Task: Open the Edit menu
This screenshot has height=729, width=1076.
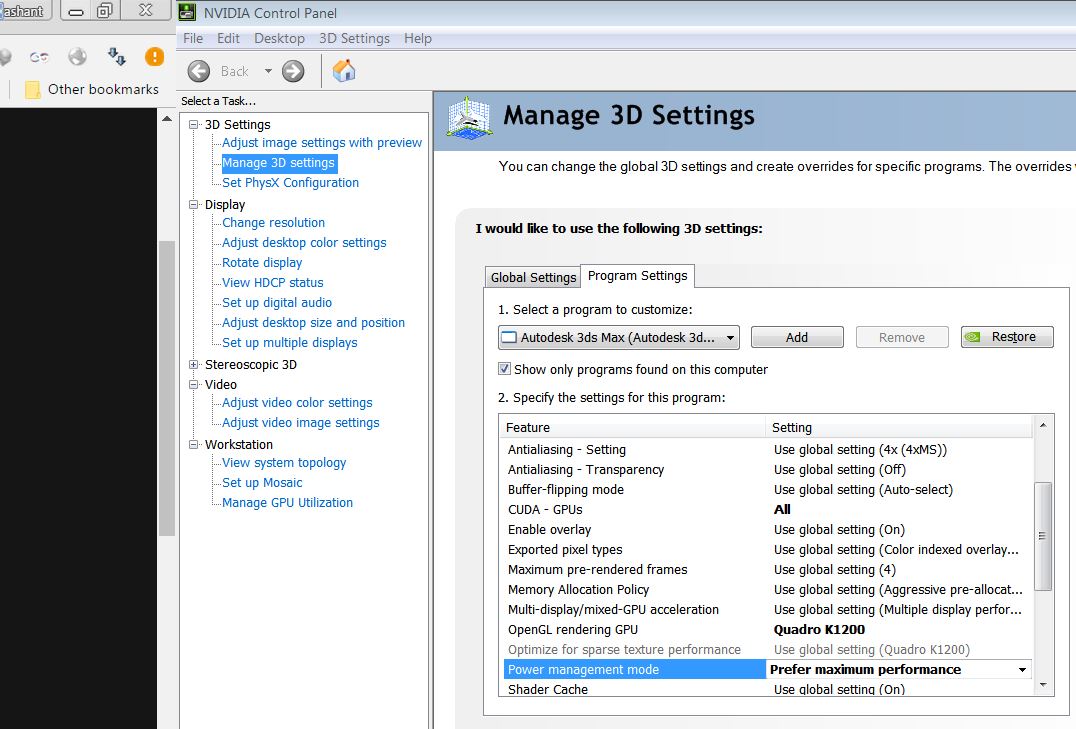Action: pos(229,38)
